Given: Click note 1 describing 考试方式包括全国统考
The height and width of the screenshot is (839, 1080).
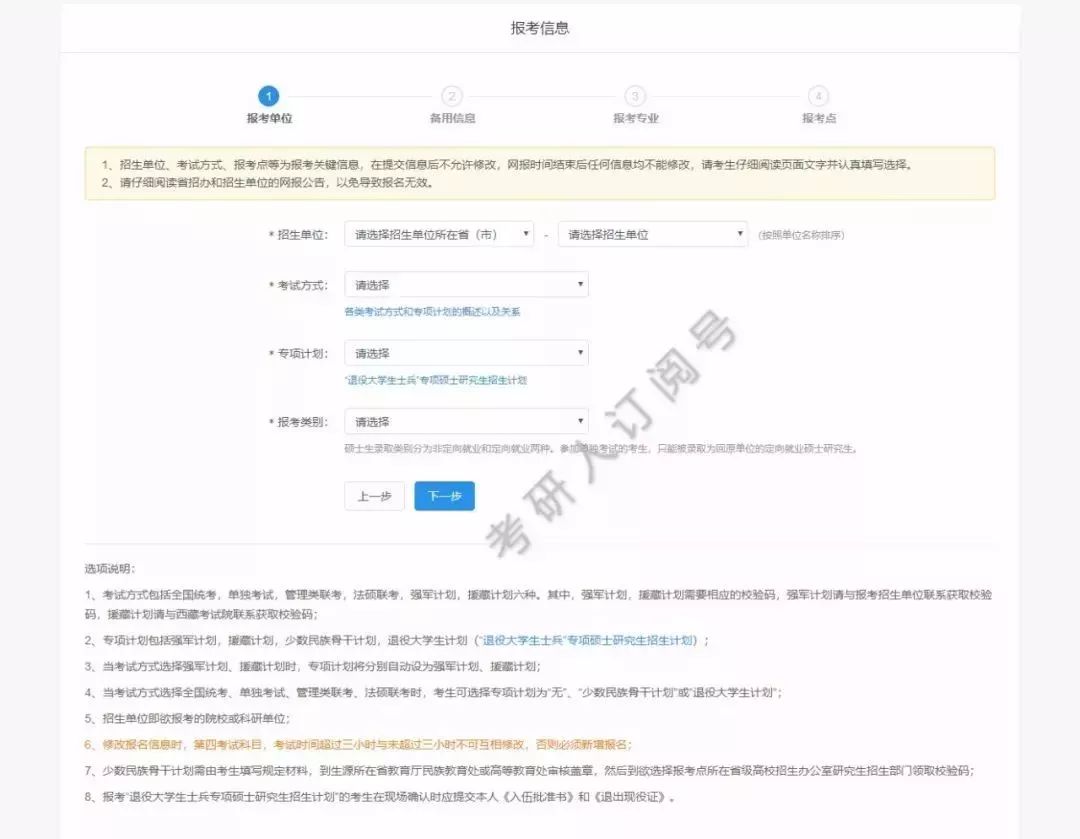Looking at the screenshot, I should click(x=539, y=604).
